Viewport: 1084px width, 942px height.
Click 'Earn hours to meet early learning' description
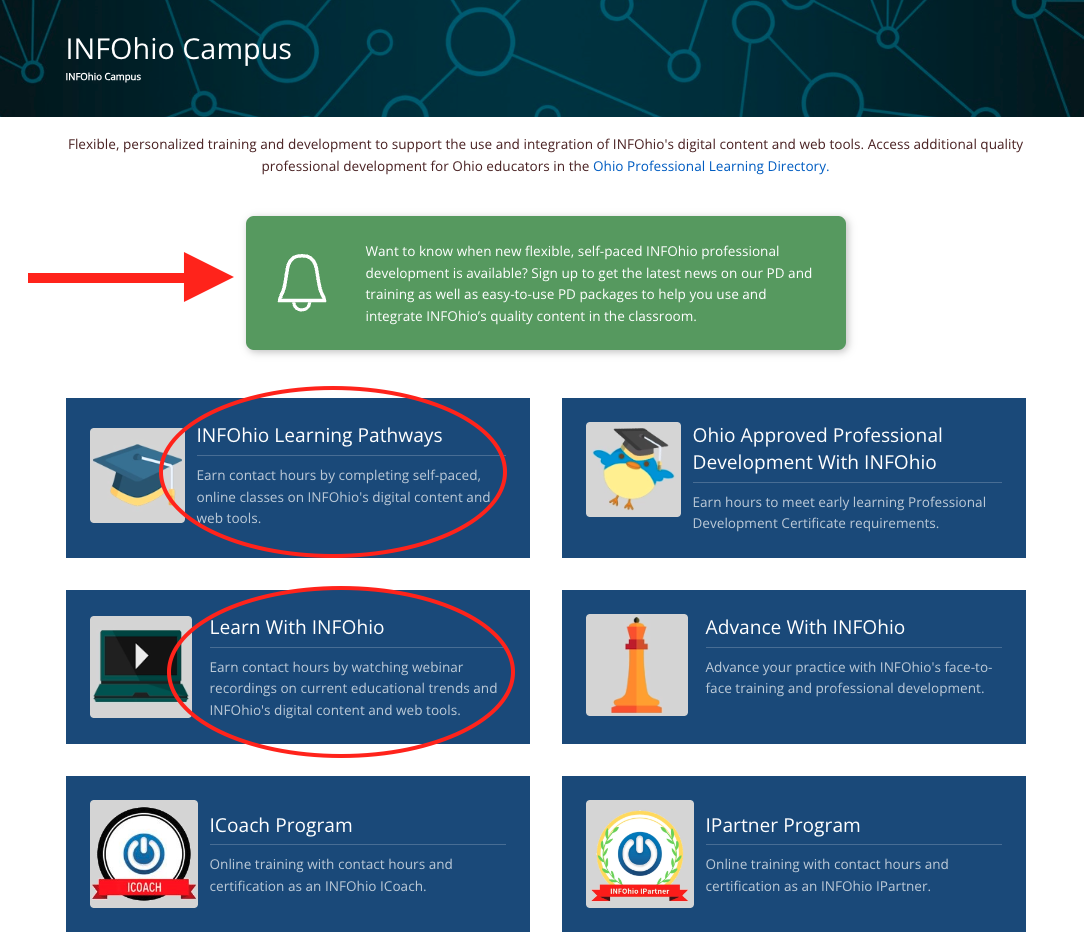tap(839, 513)
